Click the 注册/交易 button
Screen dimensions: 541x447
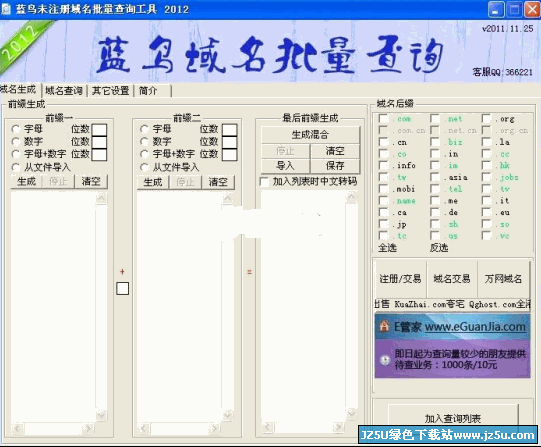(x=400, y=279)
